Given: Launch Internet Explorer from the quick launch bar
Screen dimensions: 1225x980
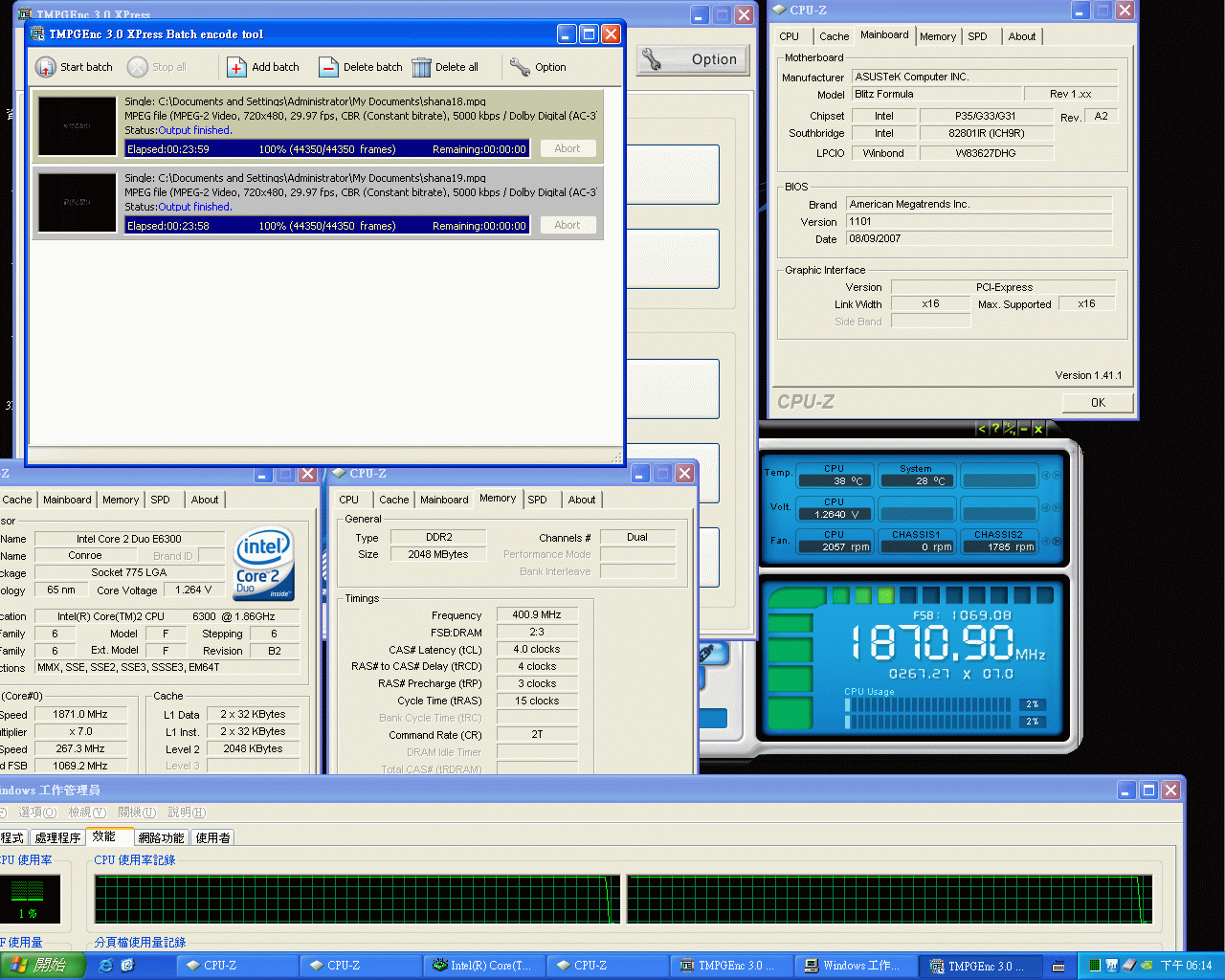Looking at the screenshot, I should (x=105, y=966).
